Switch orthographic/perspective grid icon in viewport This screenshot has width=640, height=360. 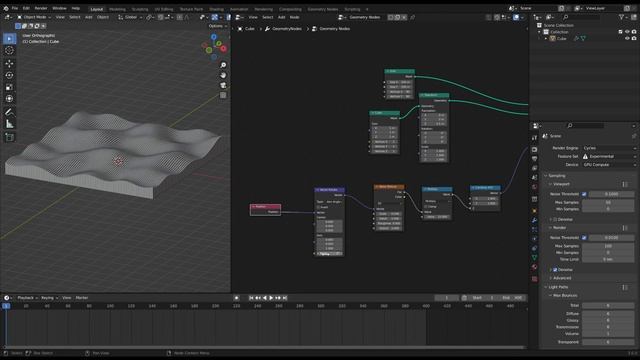point(223,95)
